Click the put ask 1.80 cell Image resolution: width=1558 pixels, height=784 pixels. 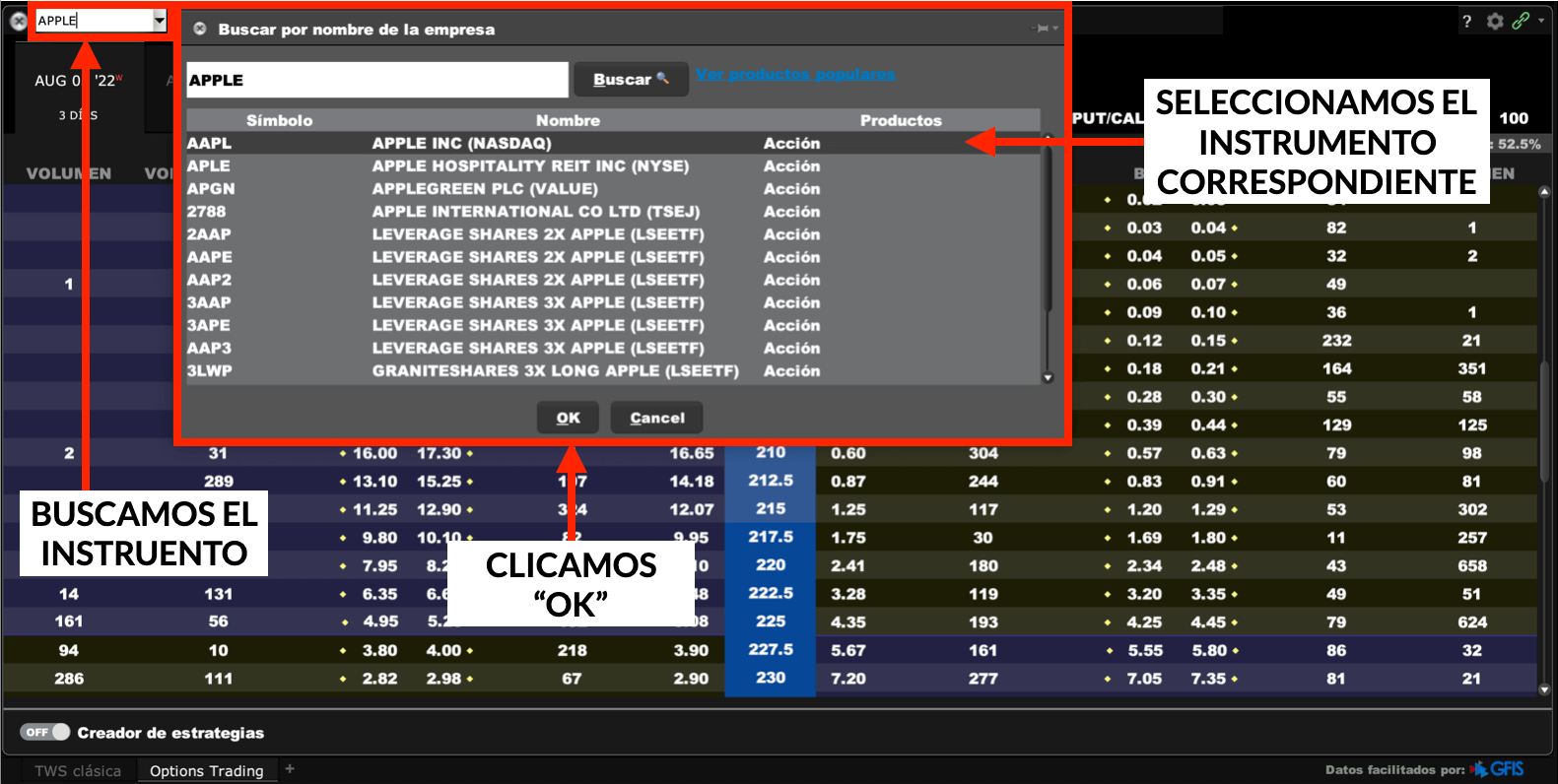[1208, 538]
